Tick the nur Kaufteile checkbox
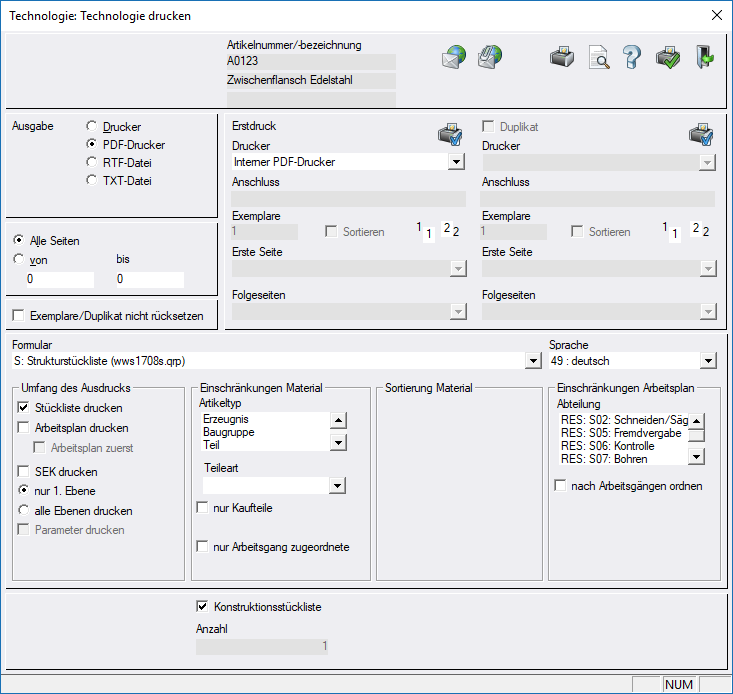This screenshot has height=694, width=733. 202,509
